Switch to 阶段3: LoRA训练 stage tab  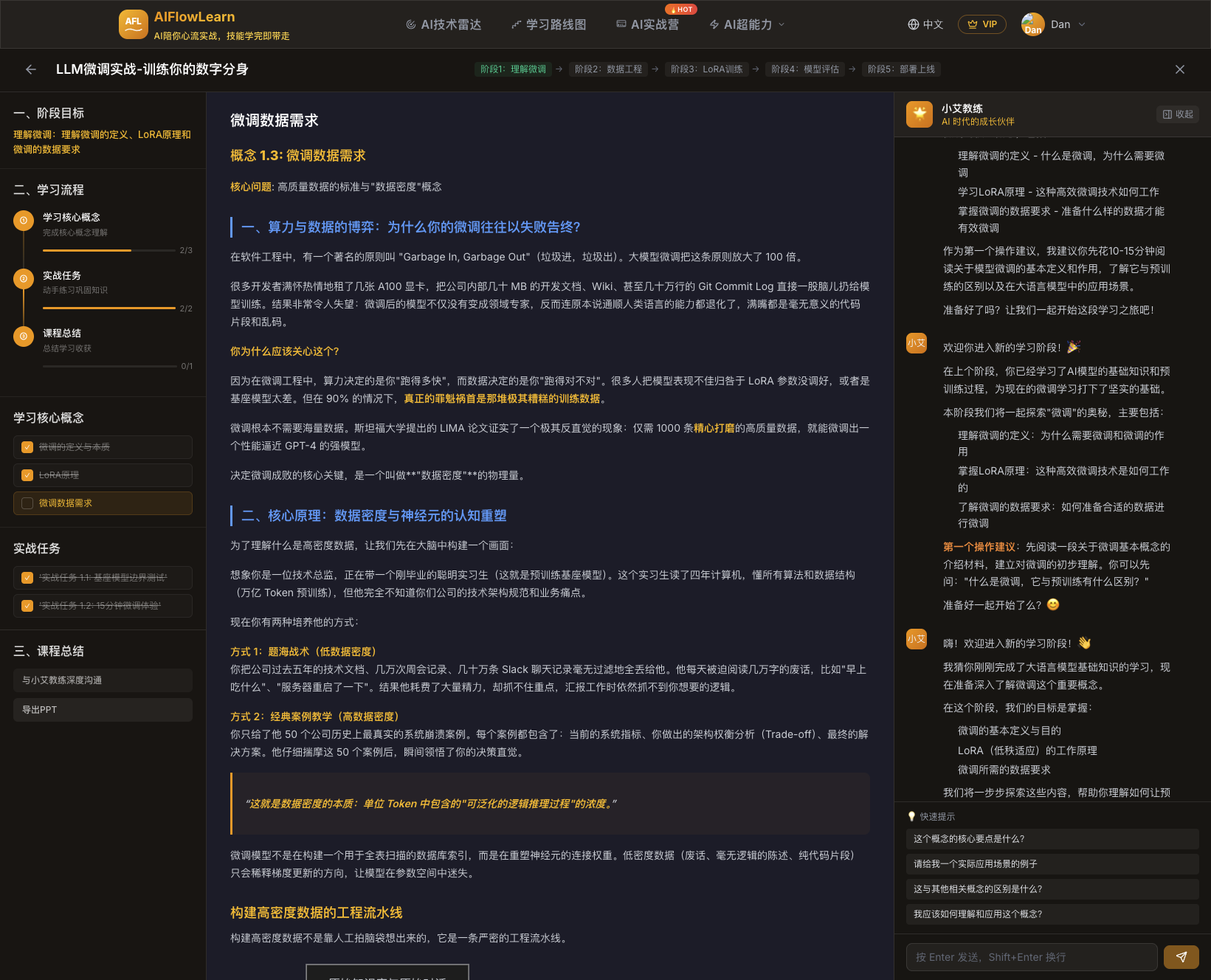pos(706,69)
